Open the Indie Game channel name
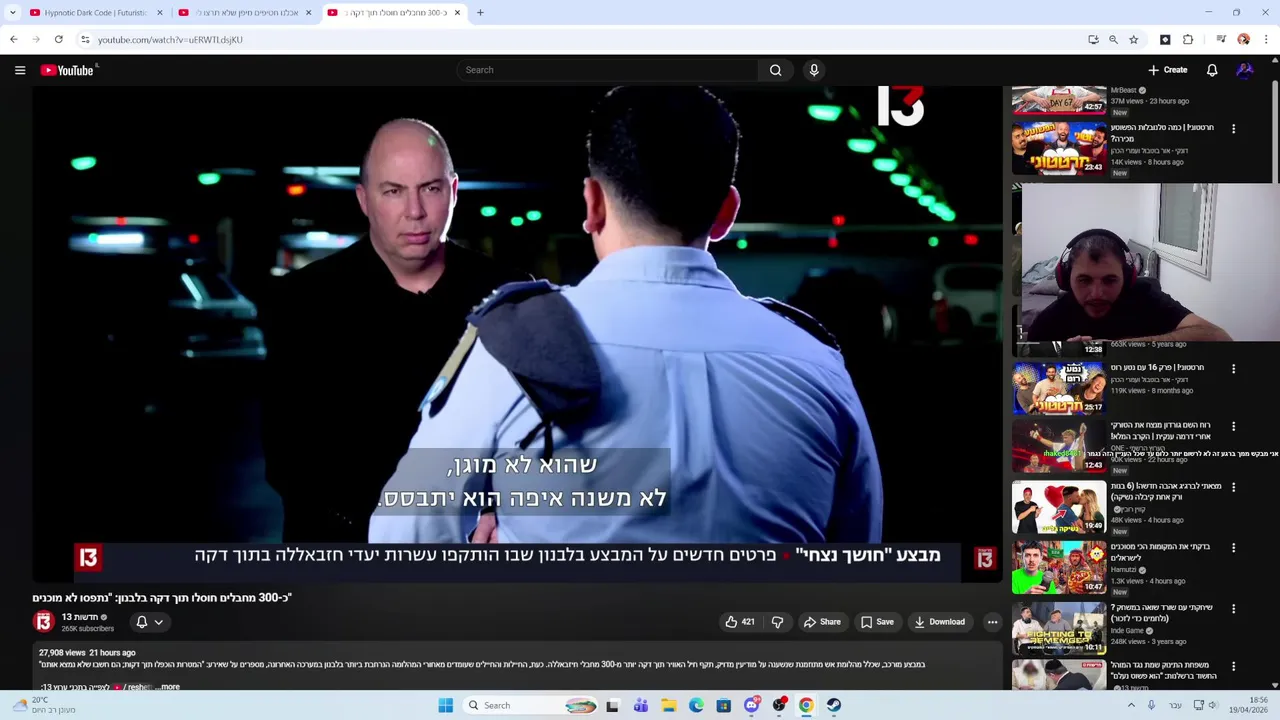Viewport: 1280px width, 720px height. (x=1128, y=631)
